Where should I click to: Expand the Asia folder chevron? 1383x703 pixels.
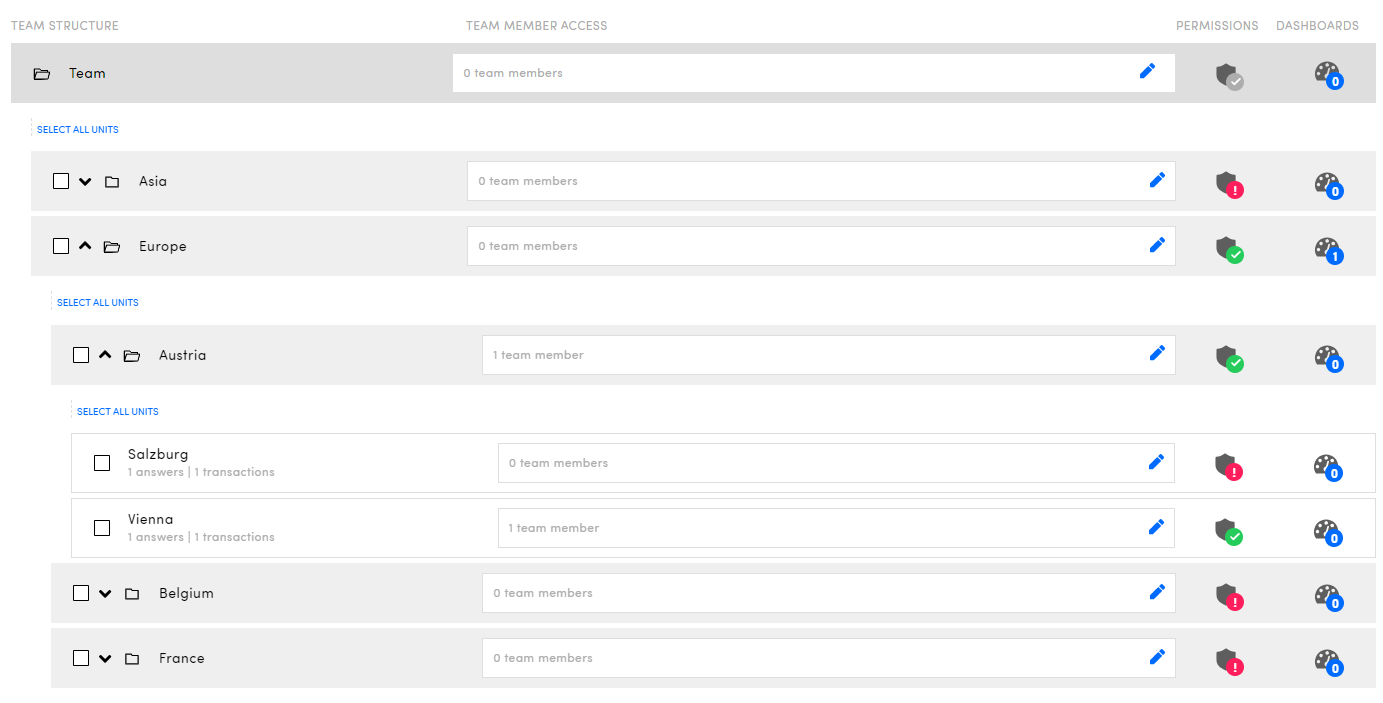click(85, 182)
